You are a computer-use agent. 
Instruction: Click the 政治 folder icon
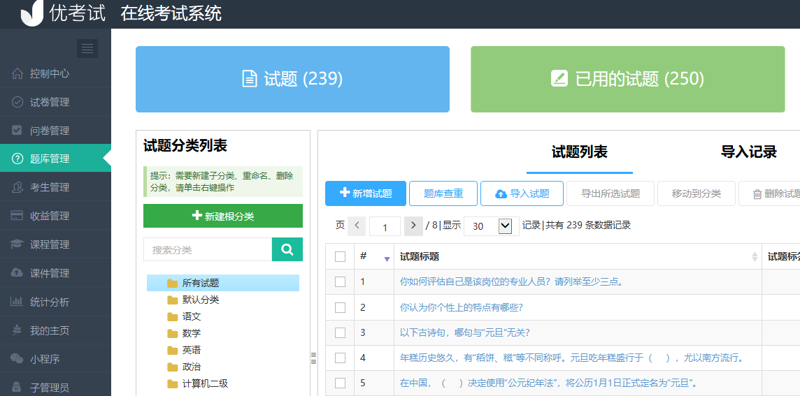click(x=172, y=367)
